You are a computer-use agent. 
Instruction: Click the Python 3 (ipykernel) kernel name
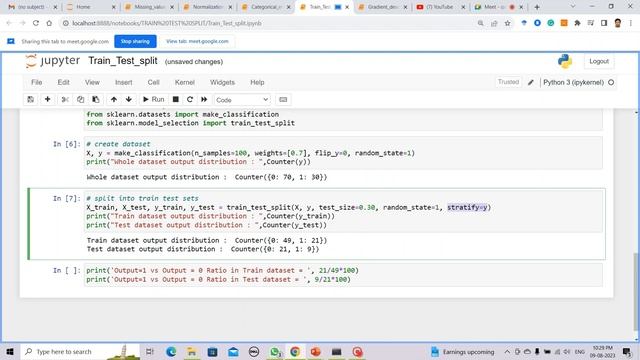point(573,82)
